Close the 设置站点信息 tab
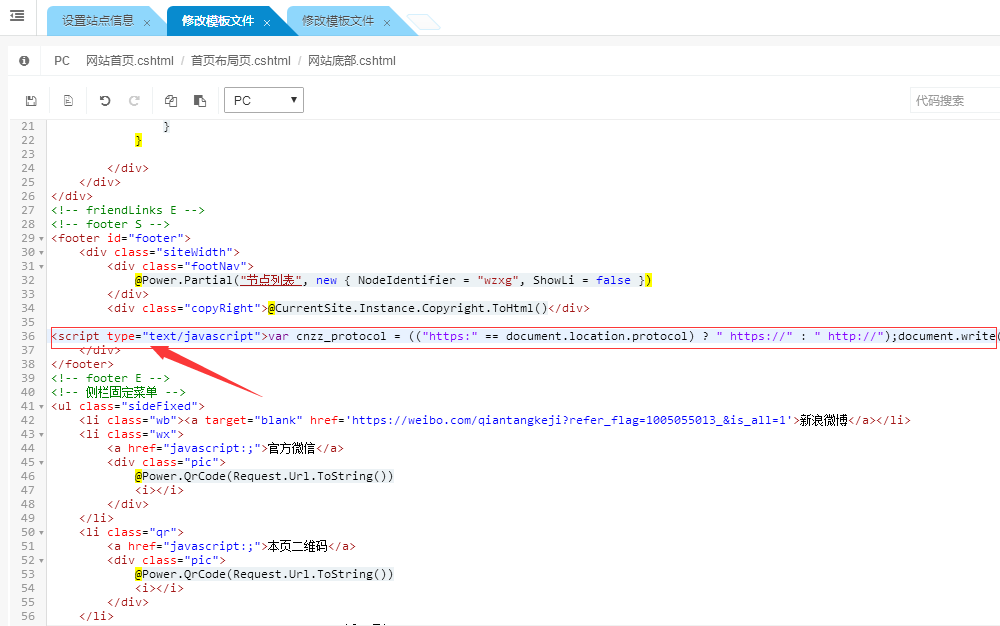 pyautogui.click(x=147, y=22)
